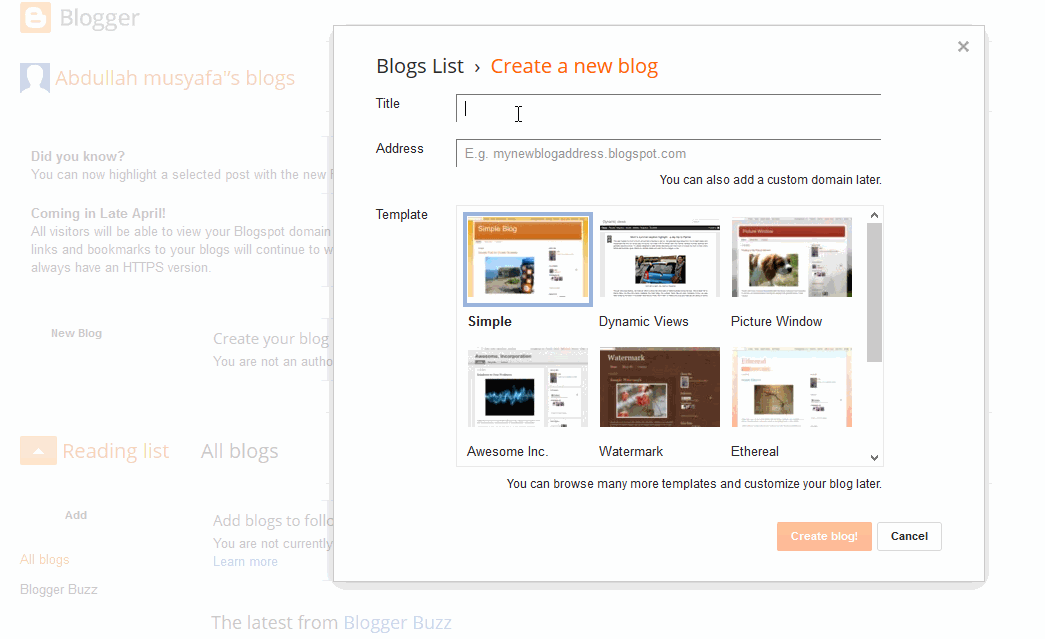
Task: Choose the Watermark template thumbnail
Action: 660,387
